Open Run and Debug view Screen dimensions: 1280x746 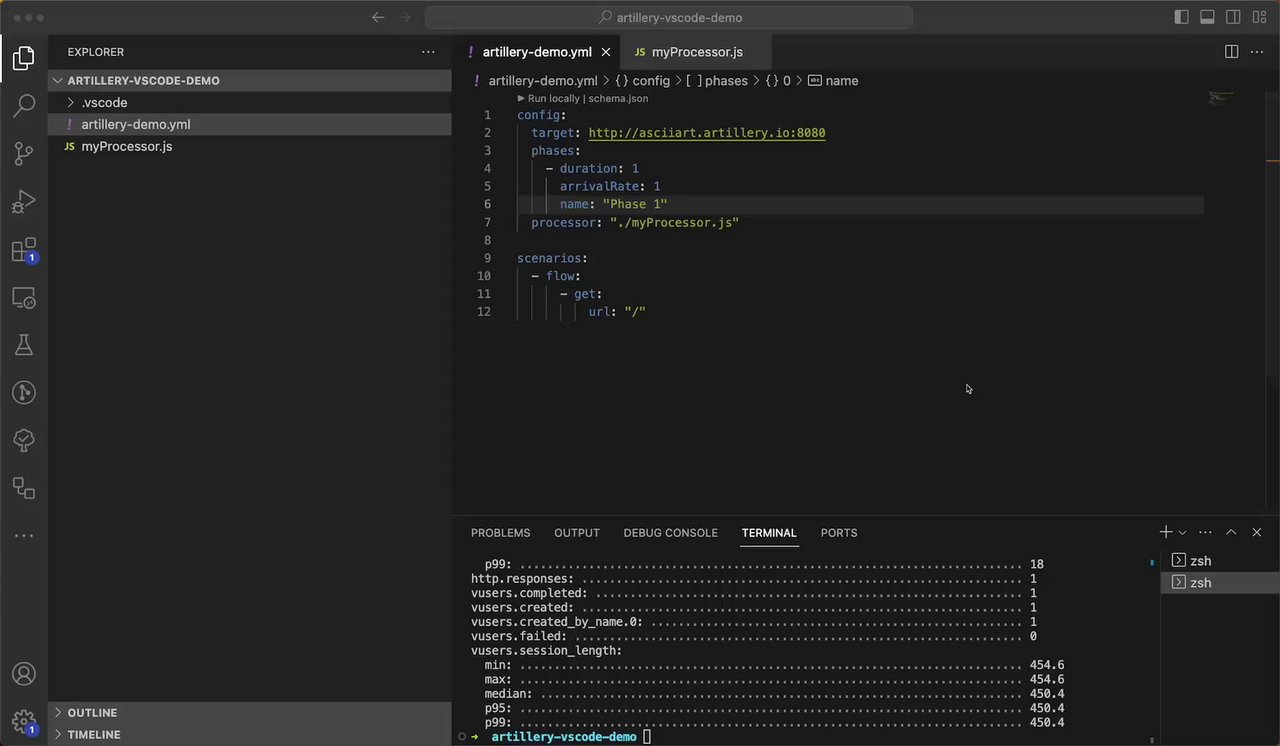pyautogui.click(x=24, y=202)
